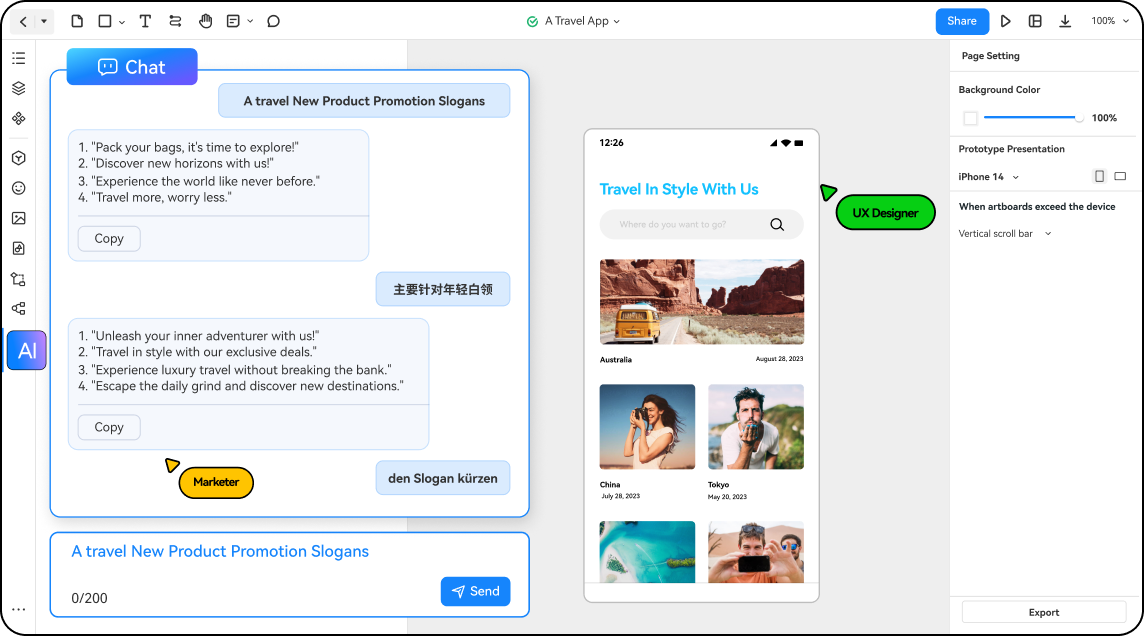
Task: Open the A Travel App project menu
Action: 582,21
